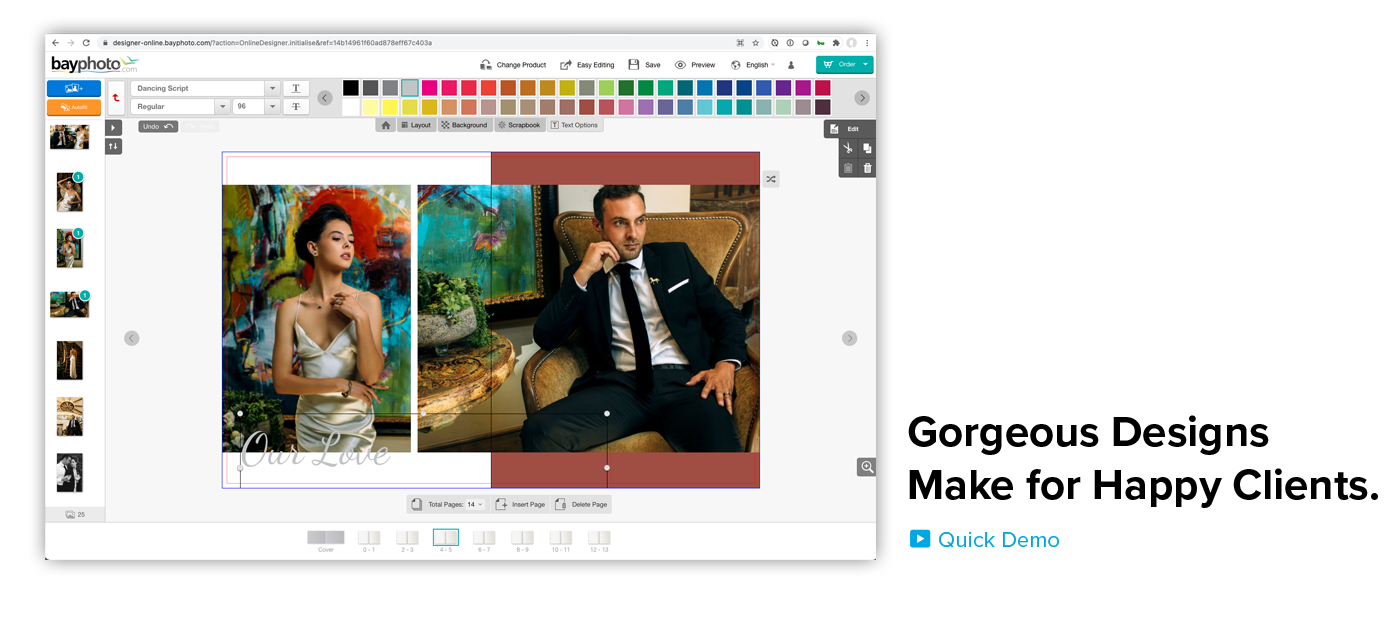This screenshot has height=617, width=1400.
Task: Click the sort photos up-down arrows icon
Action: (113, 146)
